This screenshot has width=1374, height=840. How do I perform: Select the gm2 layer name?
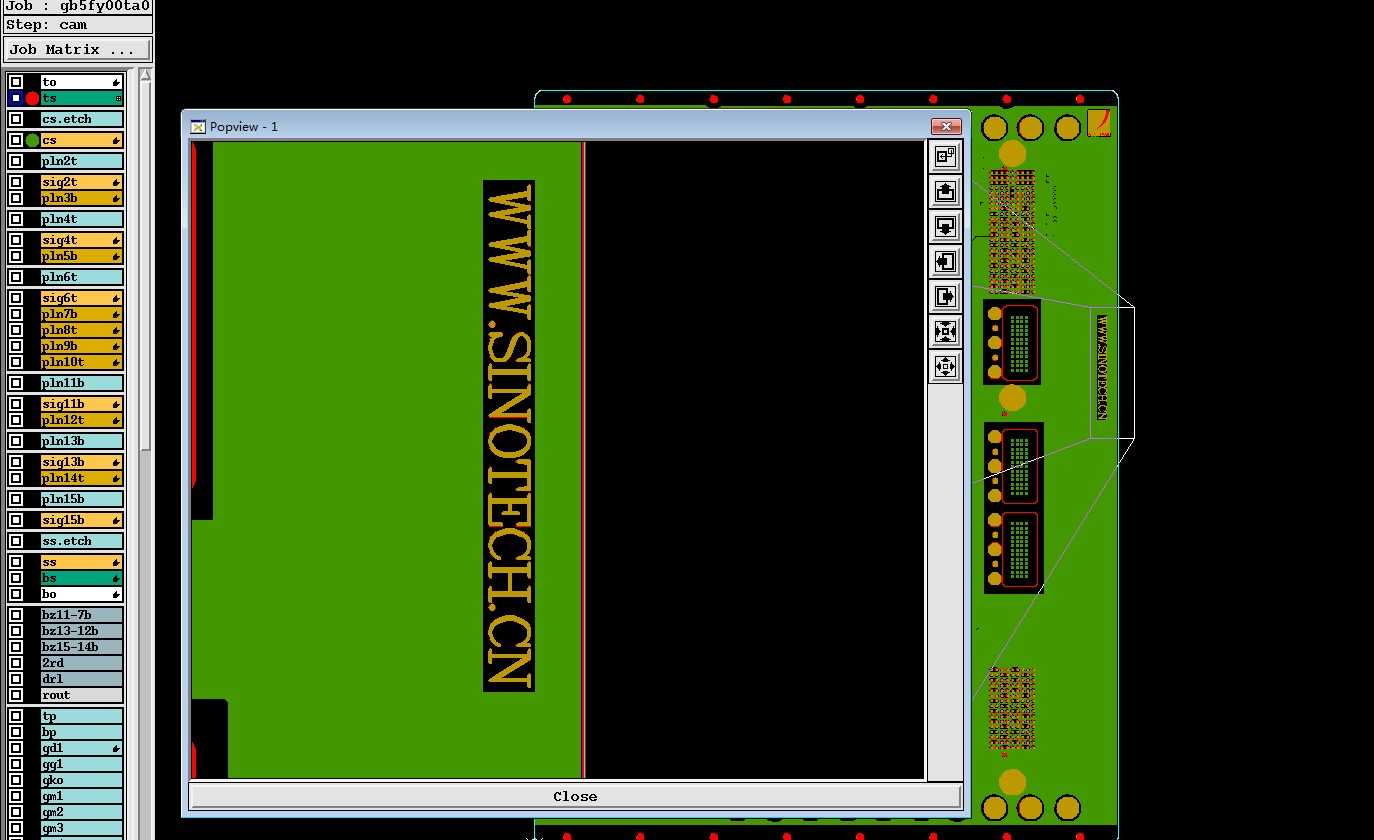point(82,812)
